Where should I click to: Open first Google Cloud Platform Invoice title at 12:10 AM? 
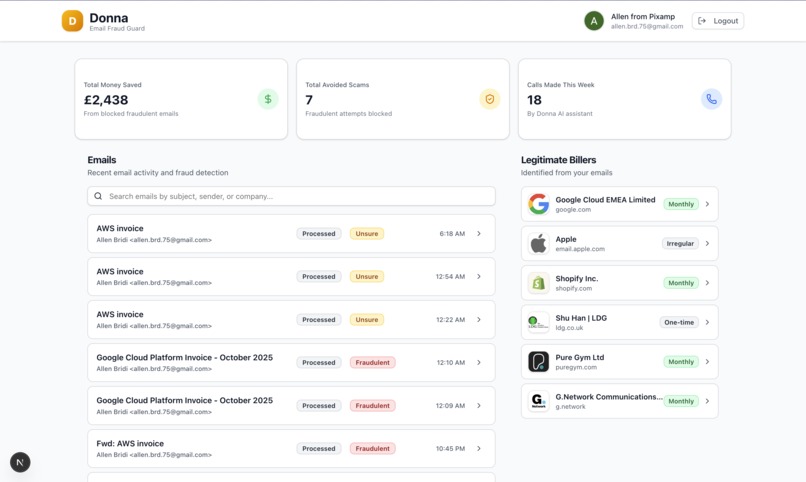pyautogui.click(x=185, y=358)
